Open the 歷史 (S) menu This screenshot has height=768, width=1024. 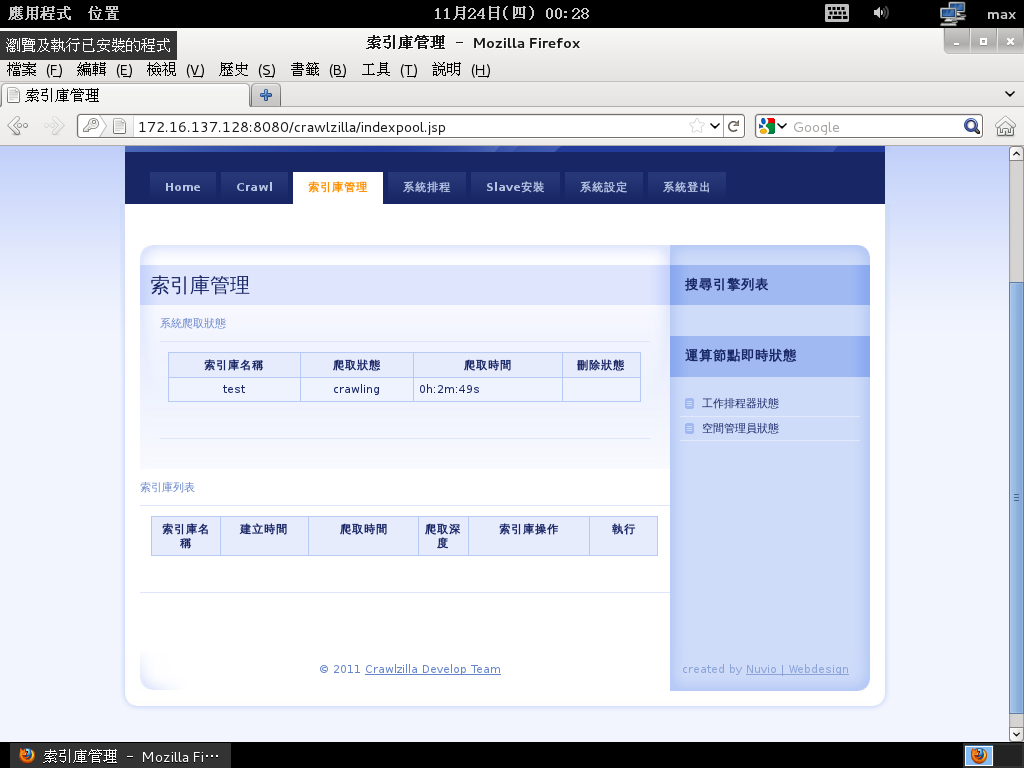247,69
